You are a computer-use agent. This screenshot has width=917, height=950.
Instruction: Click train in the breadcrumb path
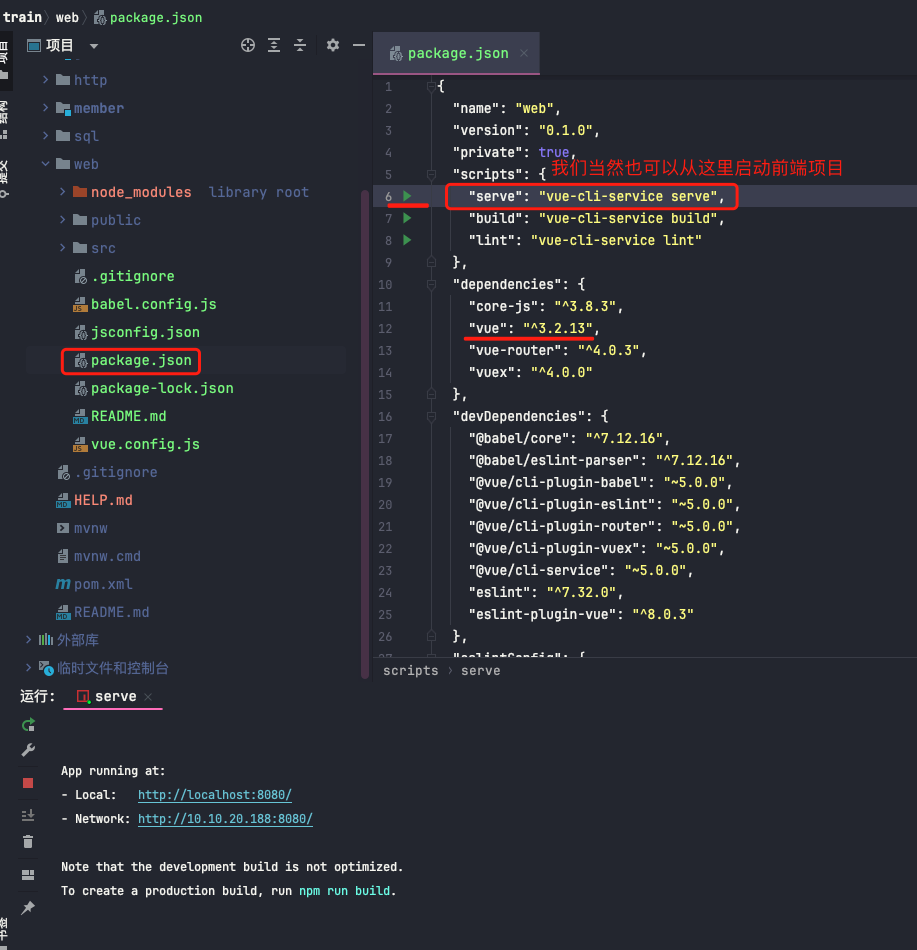(22, 17)
